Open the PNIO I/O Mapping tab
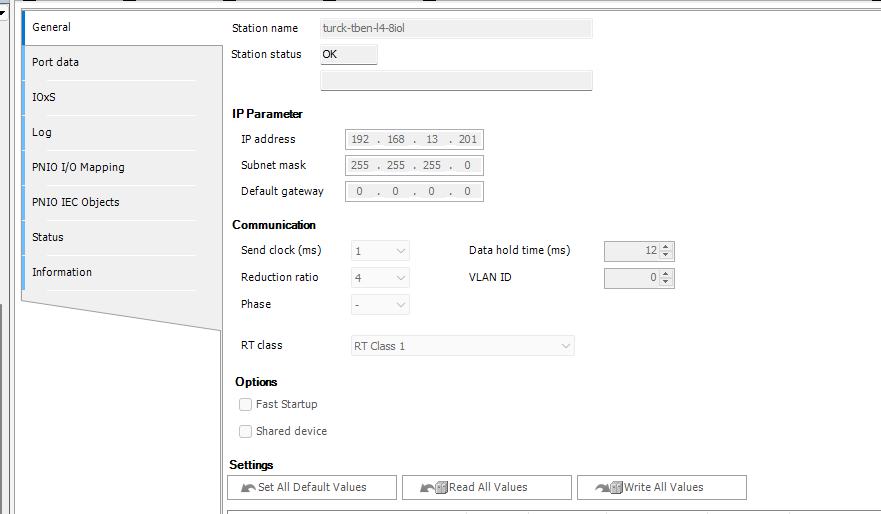881x514 pixels. click(x=122, y=167)
